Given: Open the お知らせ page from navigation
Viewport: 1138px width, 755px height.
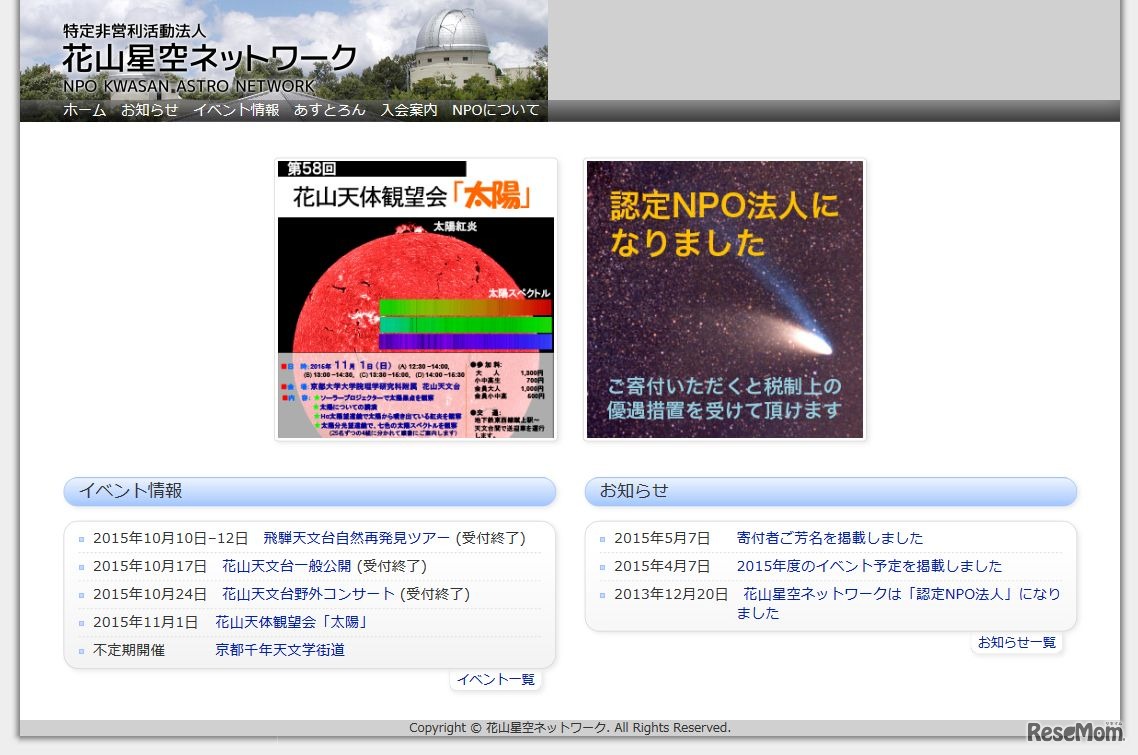Looking at the screenshot, I should point(149,110).
